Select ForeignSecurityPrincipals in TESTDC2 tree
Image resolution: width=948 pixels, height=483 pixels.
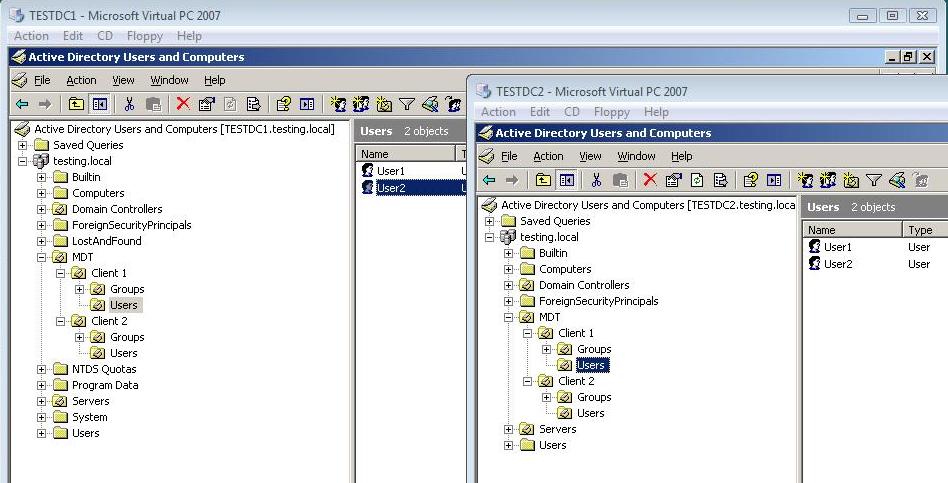599,301
